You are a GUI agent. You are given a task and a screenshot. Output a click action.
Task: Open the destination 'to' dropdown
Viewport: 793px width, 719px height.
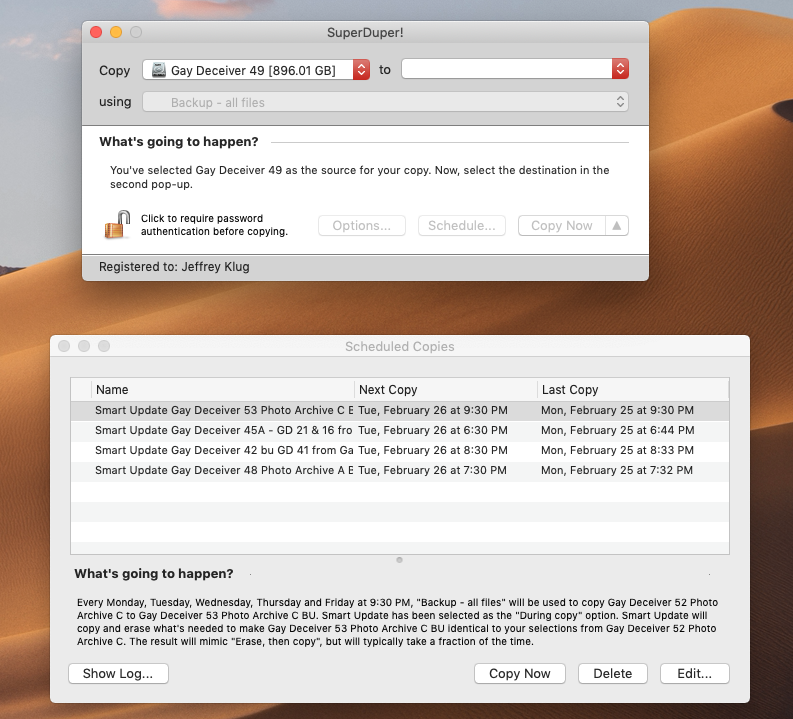[x=515, y=69]
